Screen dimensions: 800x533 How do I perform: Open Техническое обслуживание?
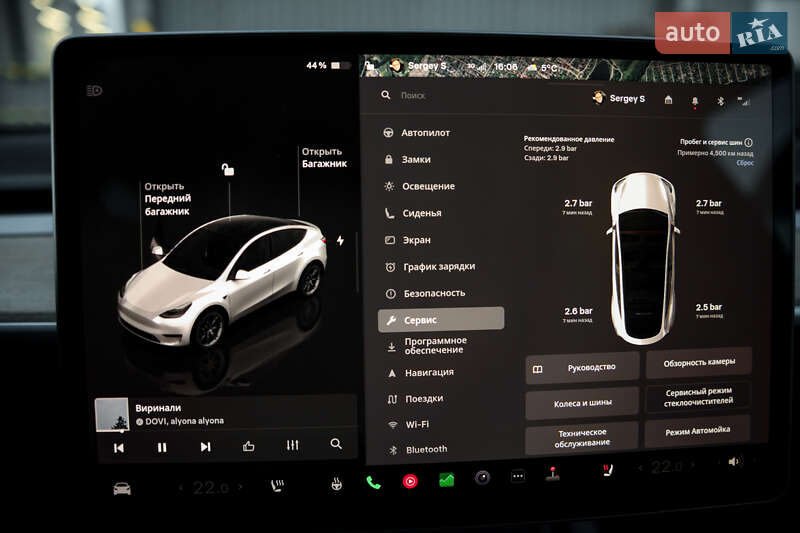pos(582,438)
